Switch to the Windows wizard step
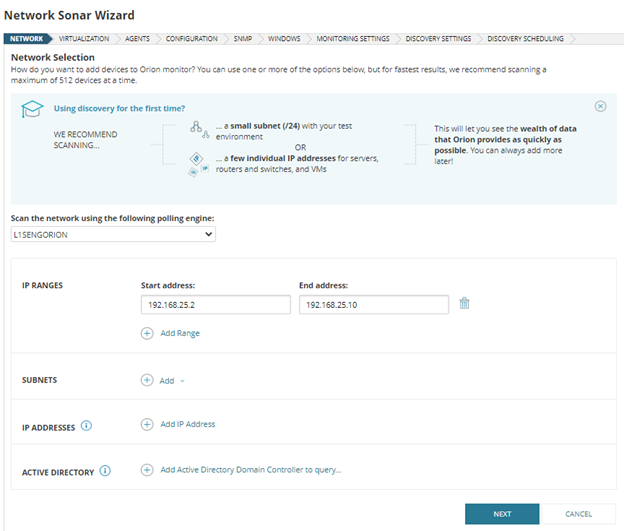 [x=284, y=39]
